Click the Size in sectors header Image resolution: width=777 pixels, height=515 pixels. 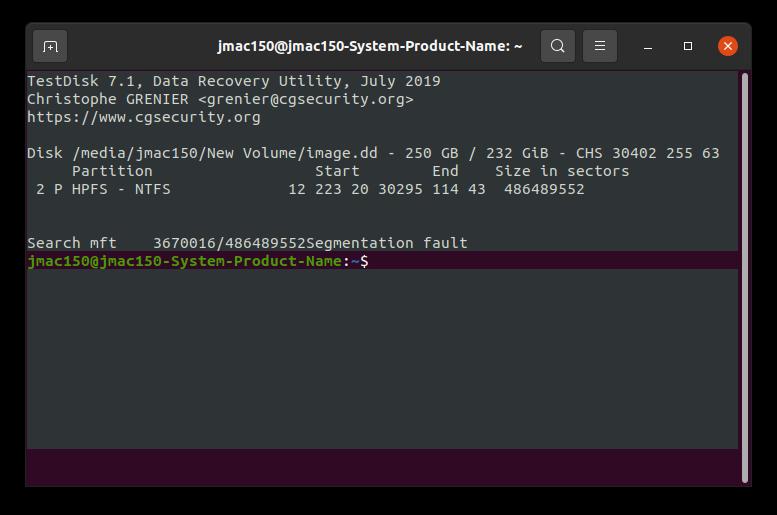click(562, 171)
